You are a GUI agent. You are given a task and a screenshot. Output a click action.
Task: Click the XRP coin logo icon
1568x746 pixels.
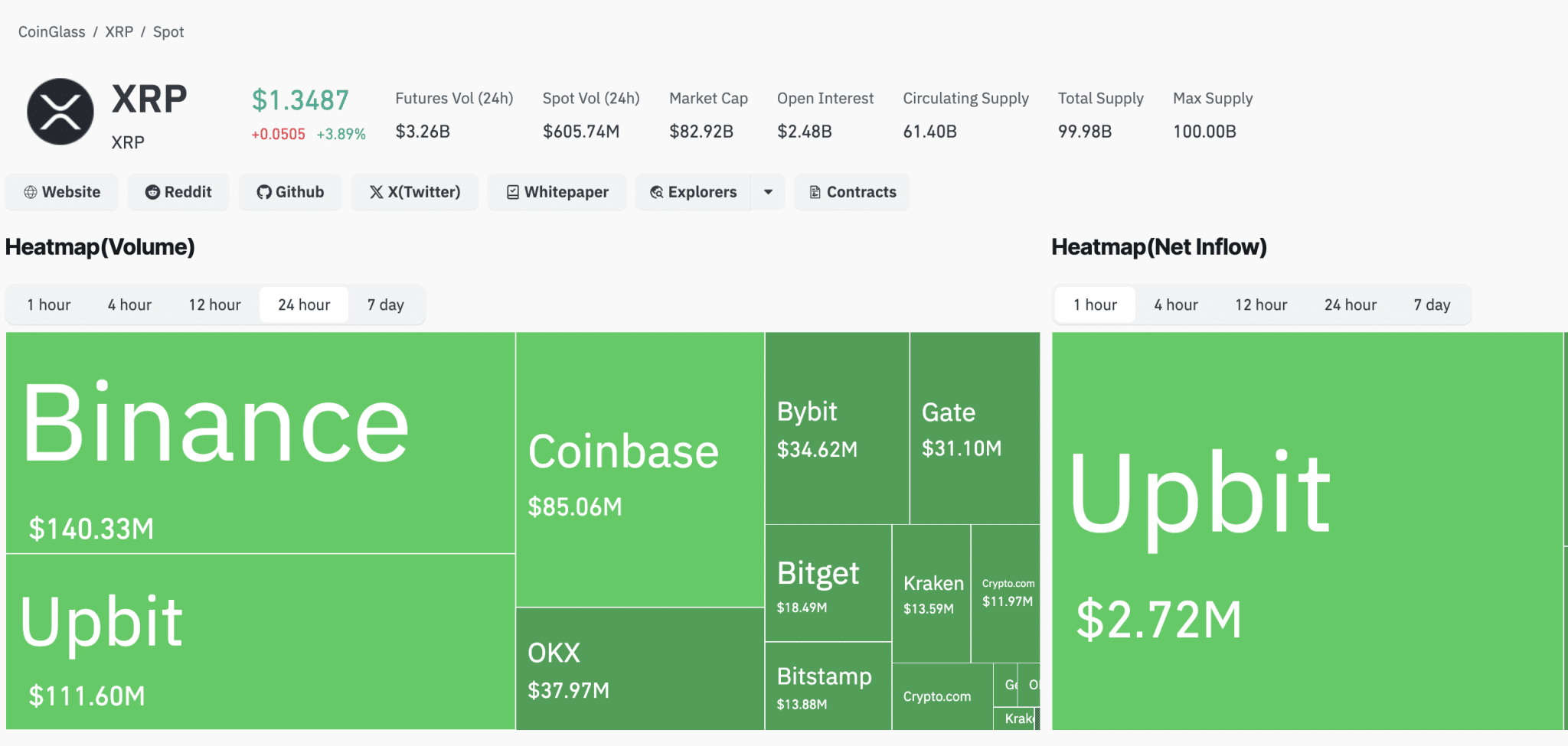pos(60,112)
